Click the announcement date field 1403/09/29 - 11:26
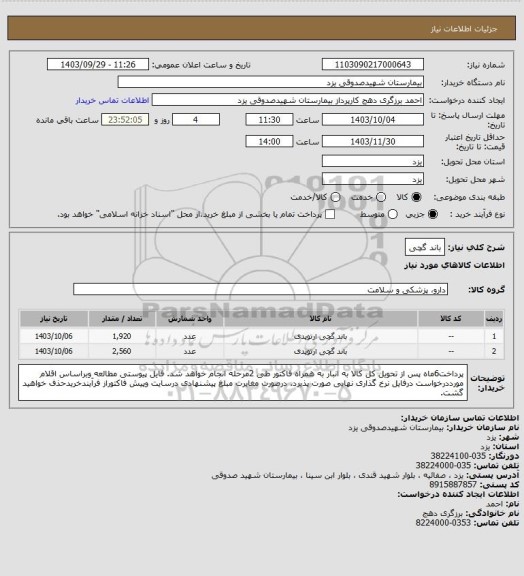524x576 pixels. pyautogui.click(x=98, y=64)
